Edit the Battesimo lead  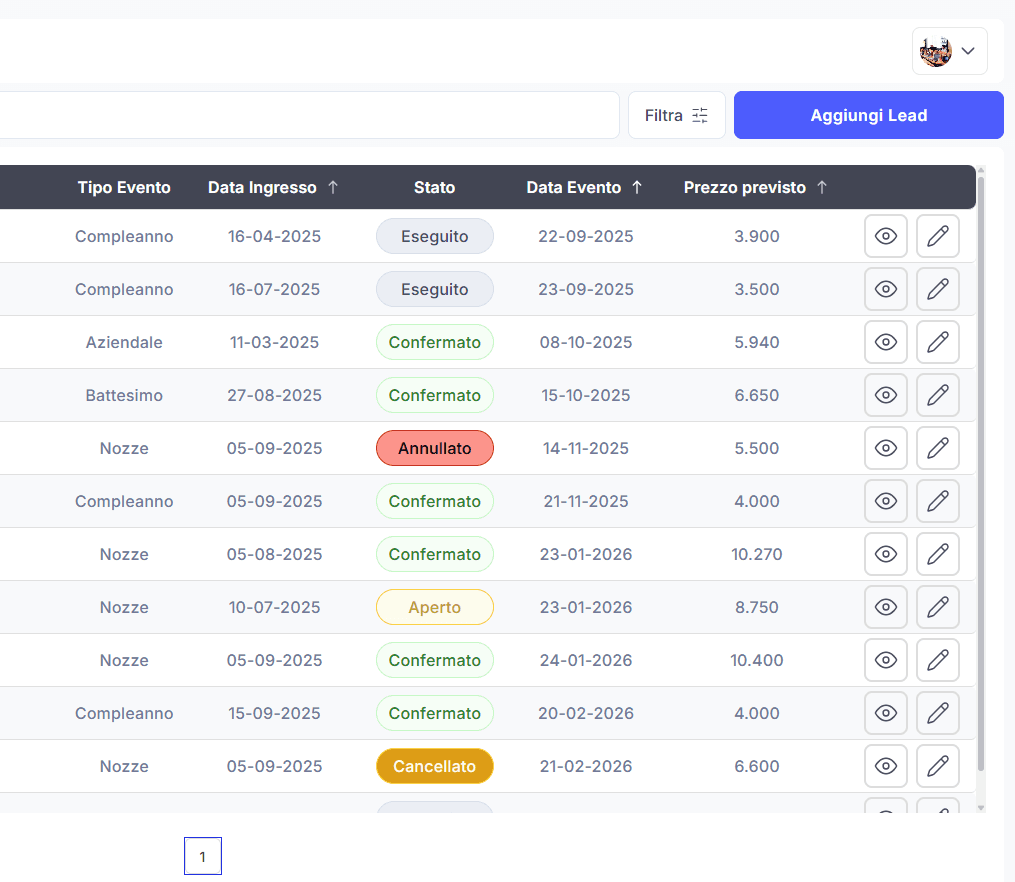[937, 395]
